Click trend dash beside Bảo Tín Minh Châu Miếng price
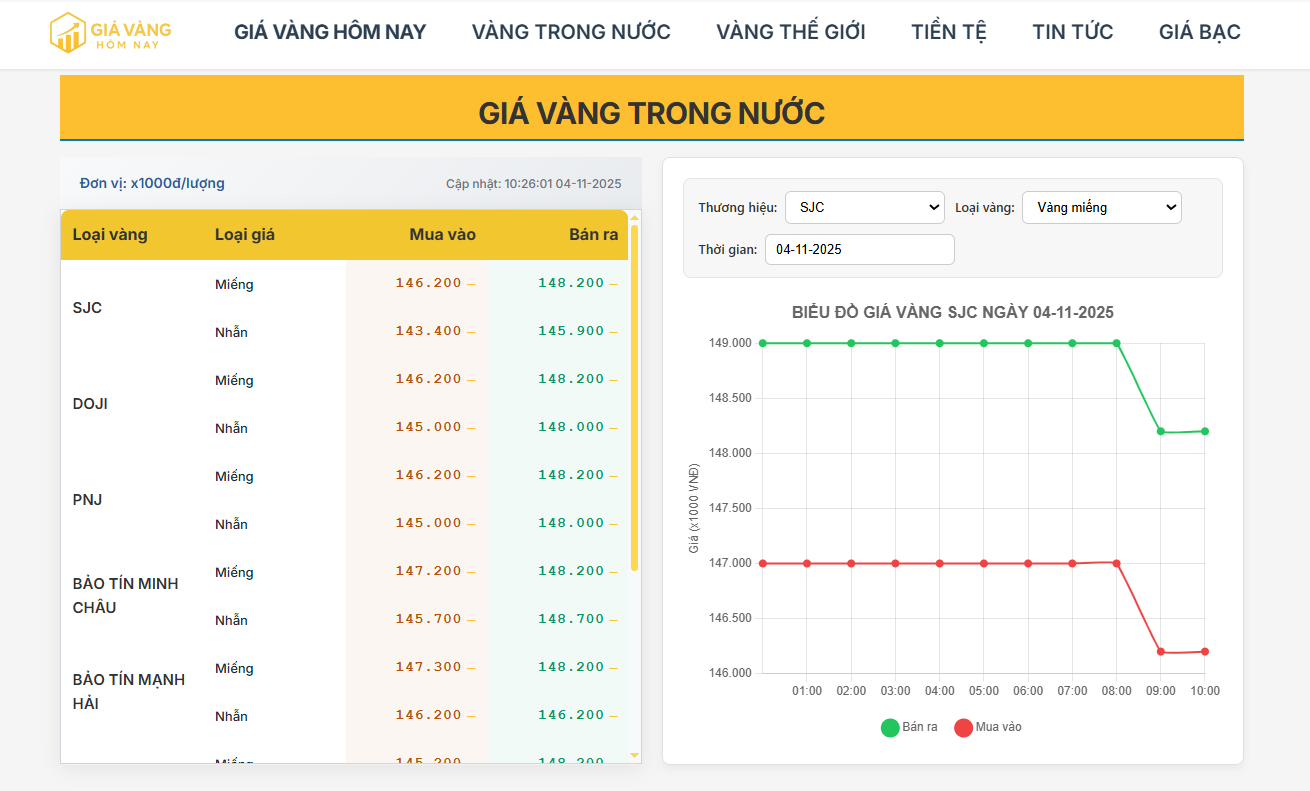Viewport: 1310px width, 791px height. pos(470,572)
